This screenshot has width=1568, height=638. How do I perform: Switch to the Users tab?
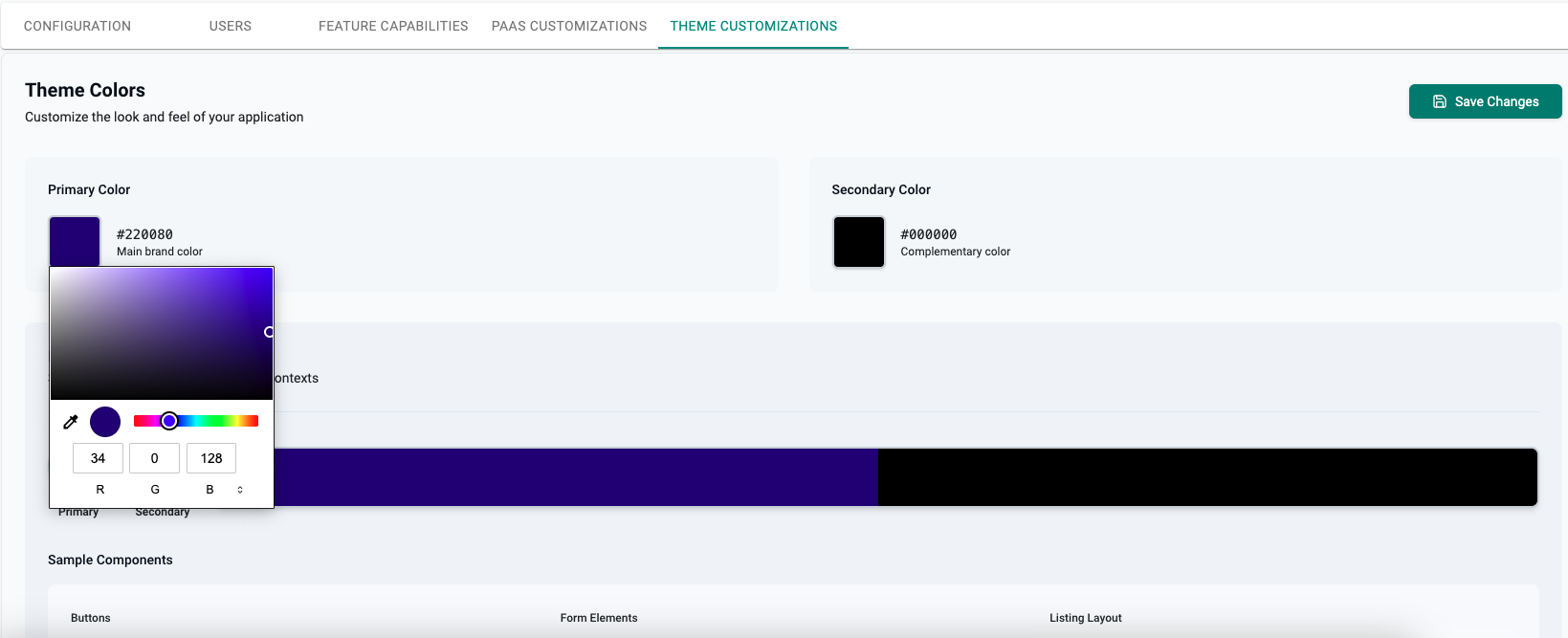231,26
